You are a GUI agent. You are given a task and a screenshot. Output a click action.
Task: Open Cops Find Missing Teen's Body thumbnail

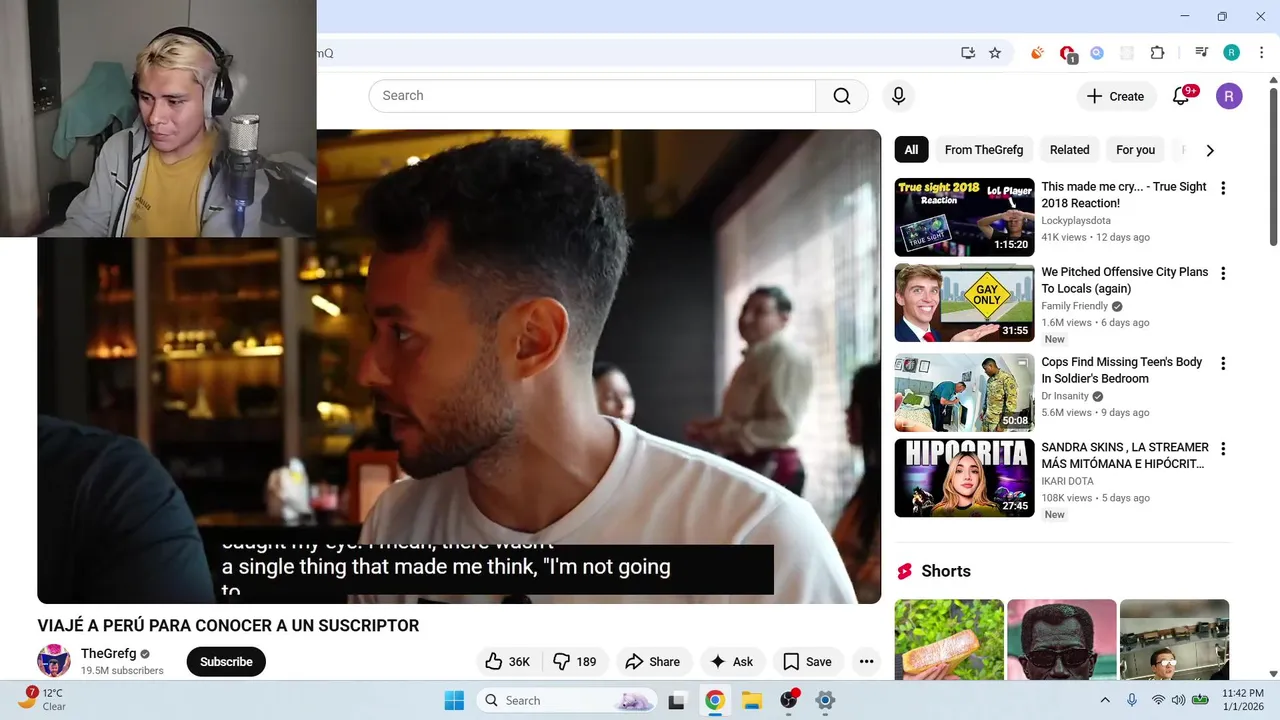[964, 392]
